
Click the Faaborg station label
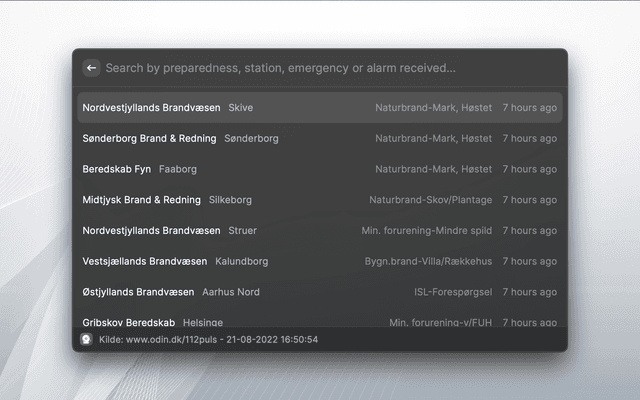178,170
